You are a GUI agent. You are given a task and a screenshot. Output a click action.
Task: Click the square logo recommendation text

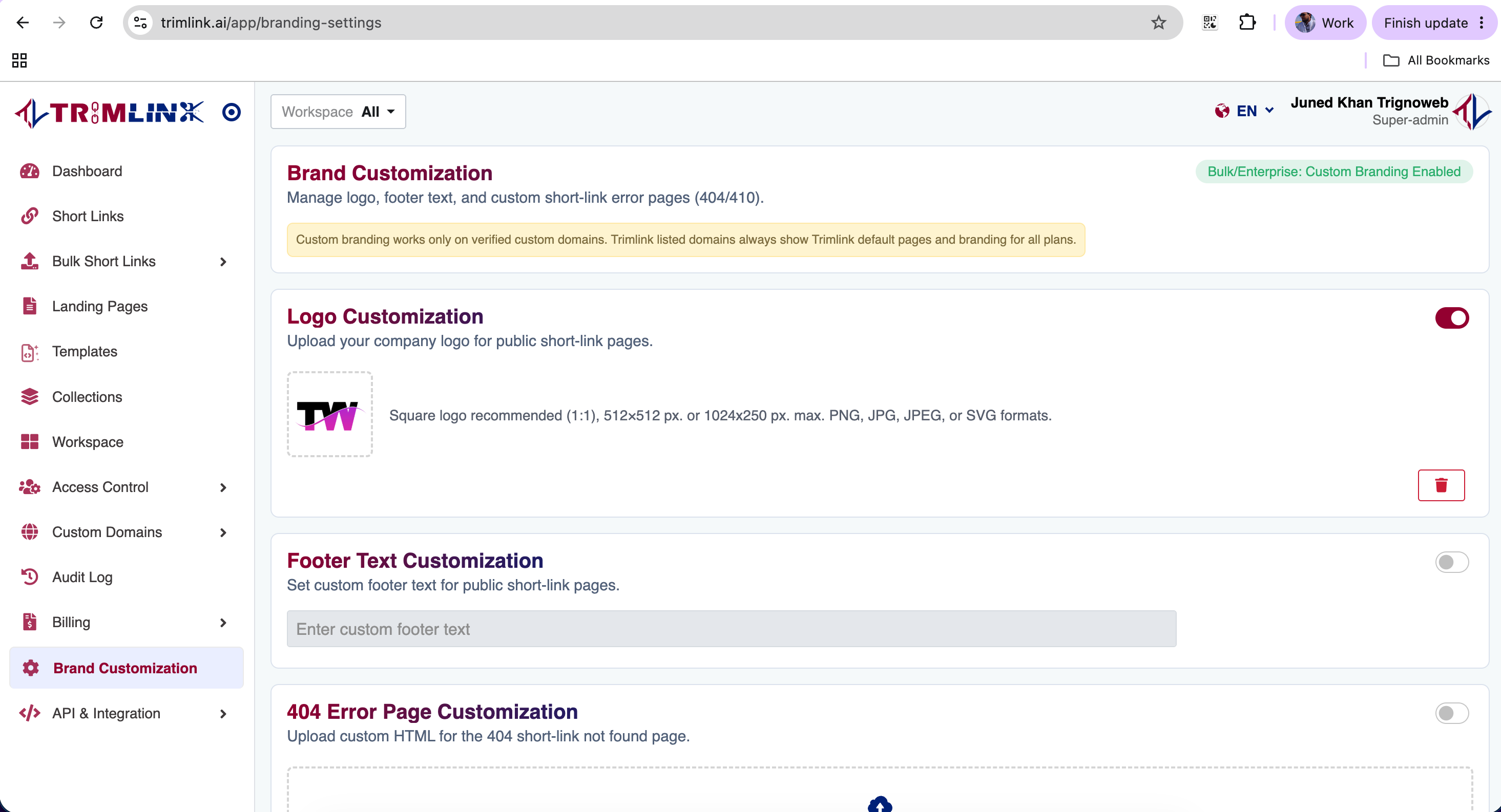(720, 415)
